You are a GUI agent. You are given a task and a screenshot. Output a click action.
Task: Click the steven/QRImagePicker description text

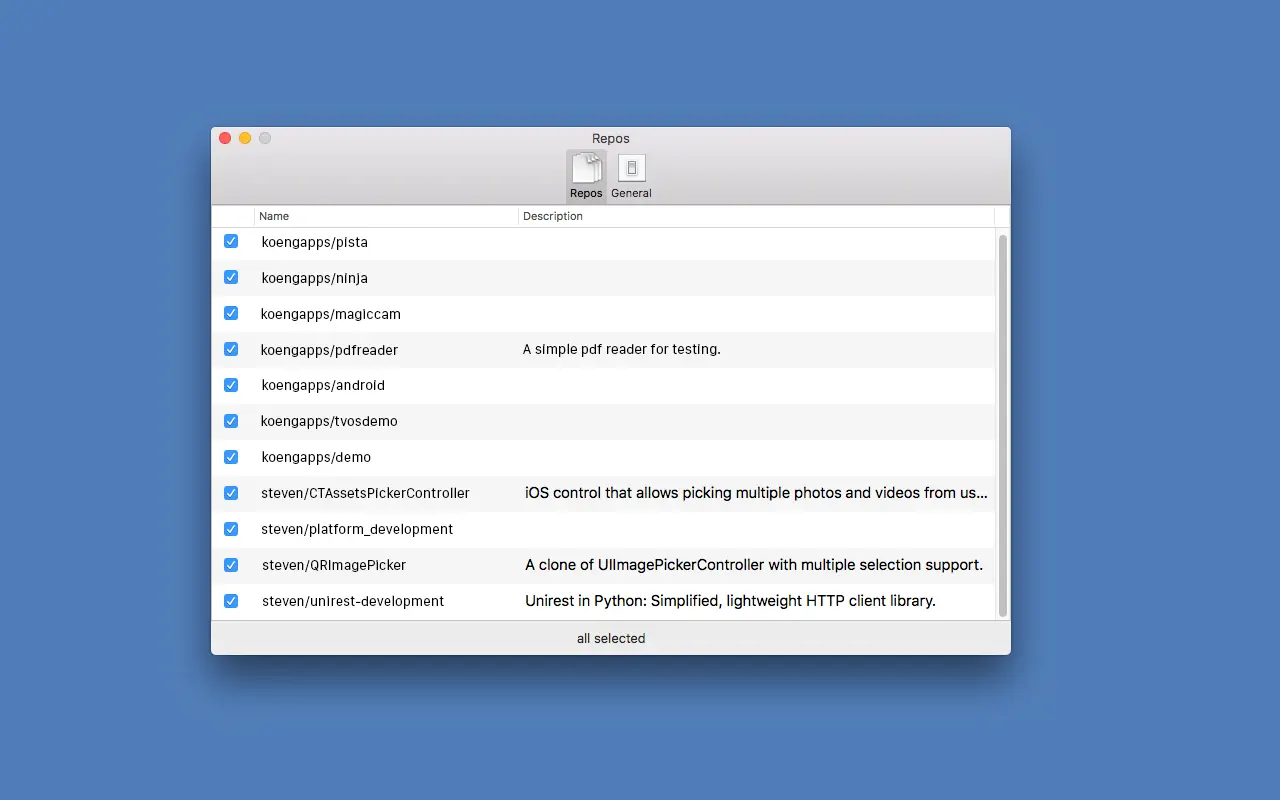(x=753, y=565)
